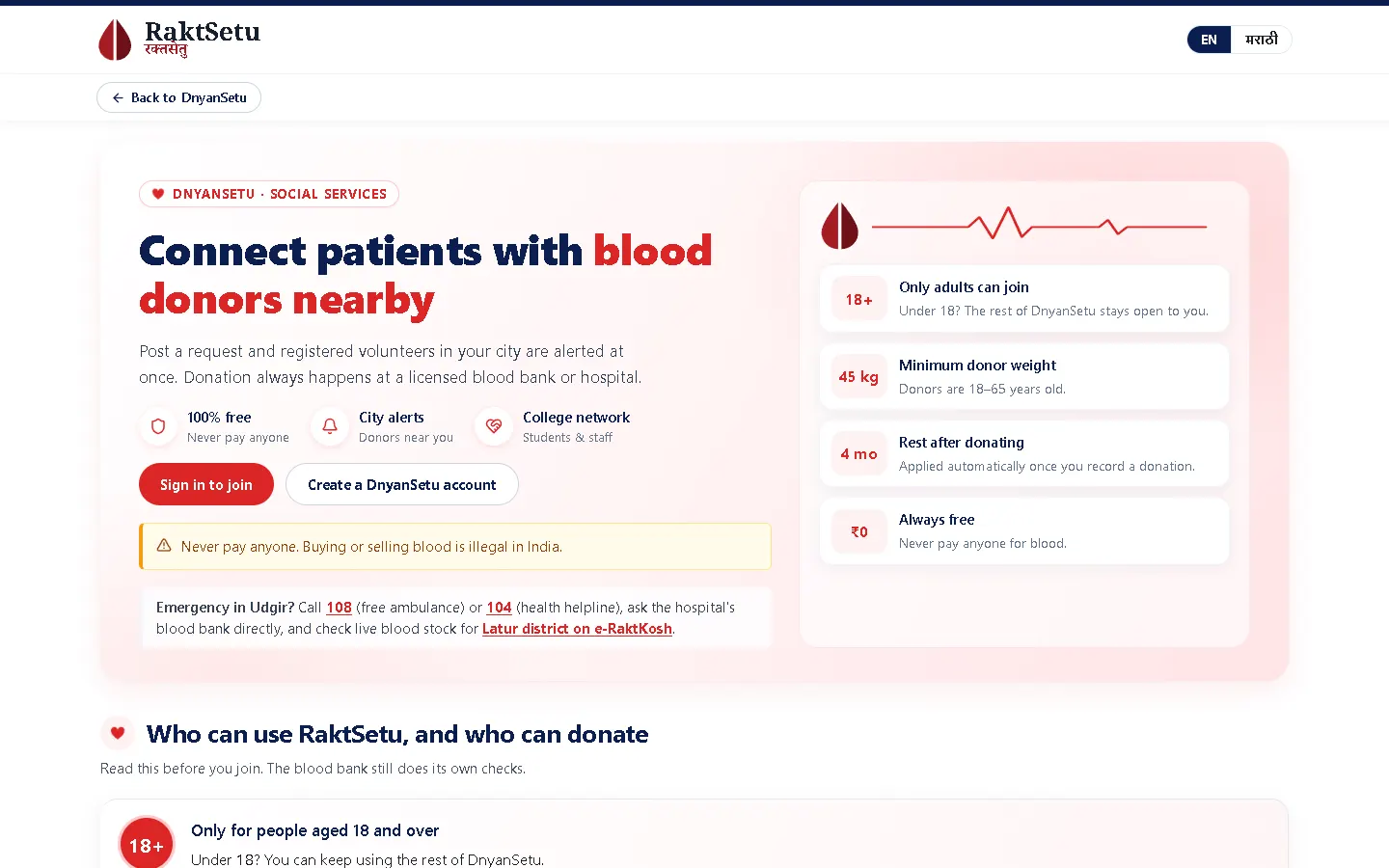
Task: Click the blood drop icon above info cards
Action: (x=839, y=226)
